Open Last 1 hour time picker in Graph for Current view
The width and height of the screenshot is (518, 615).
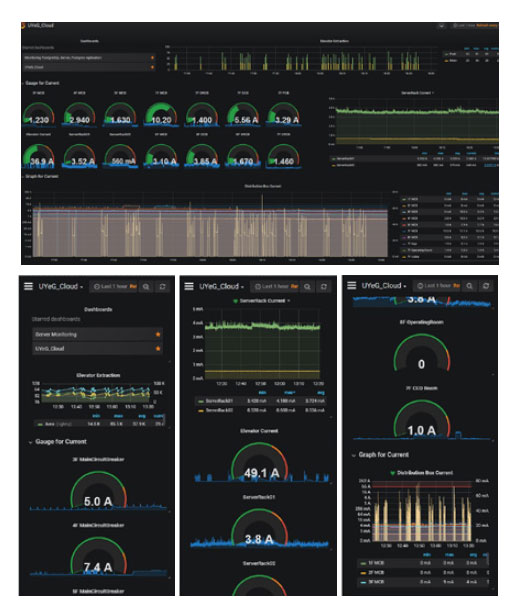(438, 286)
